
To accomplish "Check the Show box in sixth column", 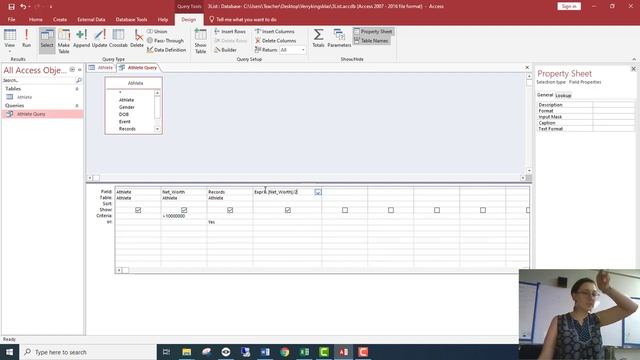I will (x=391, y=210).
